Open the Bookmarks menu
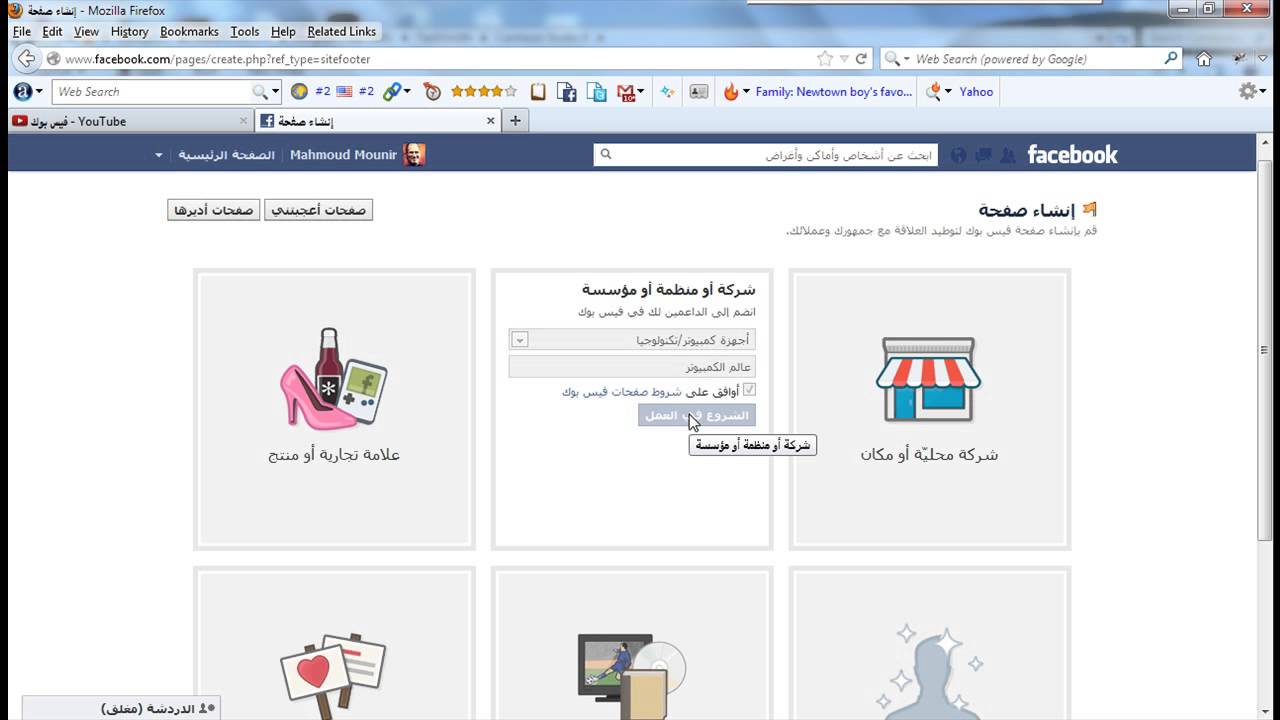Image resolution: width=1280 pixels, height=720 pixels. (x=189, y=31)
